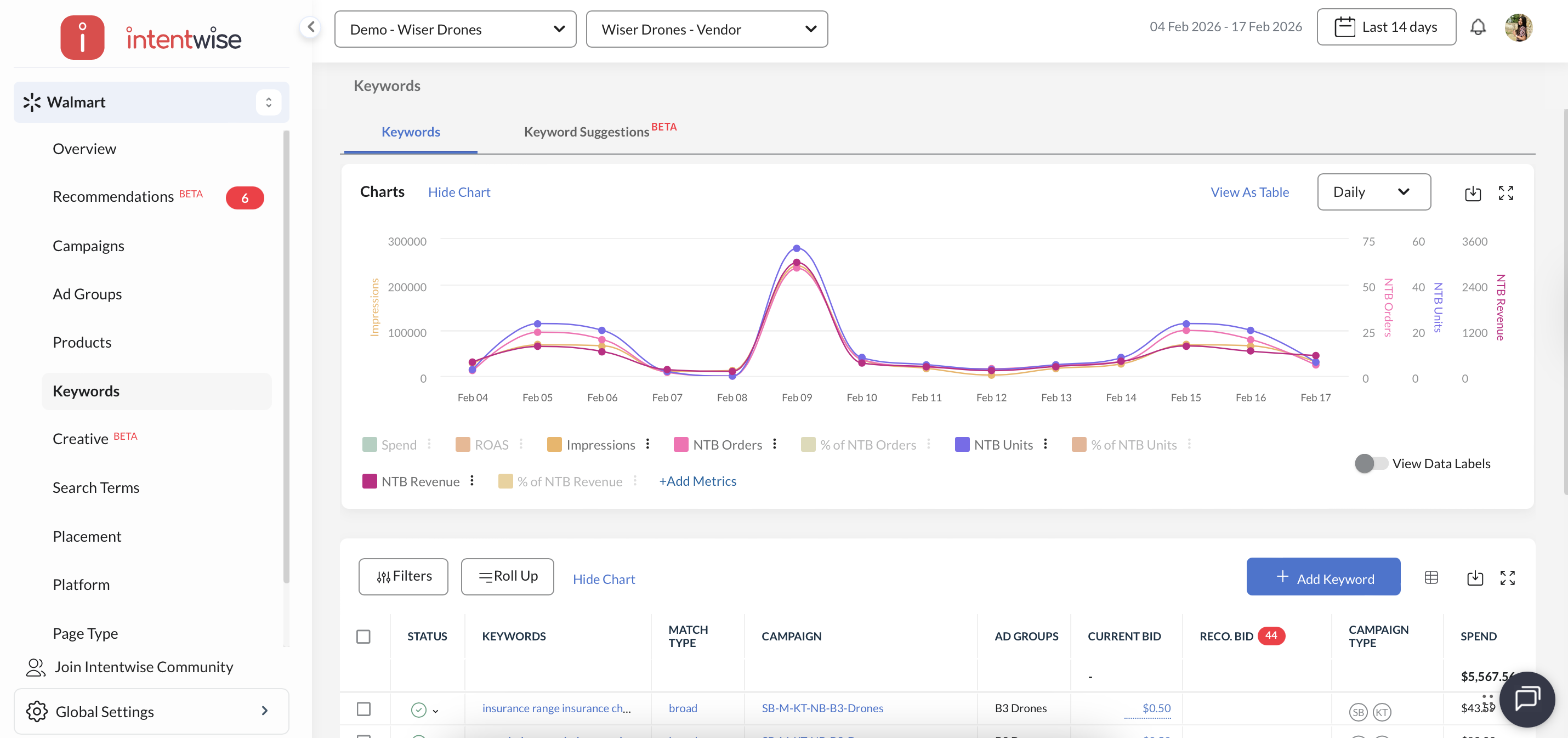Expand the chart to fullscreen
The image size is (1568, 738).
tap(1505, 193)
